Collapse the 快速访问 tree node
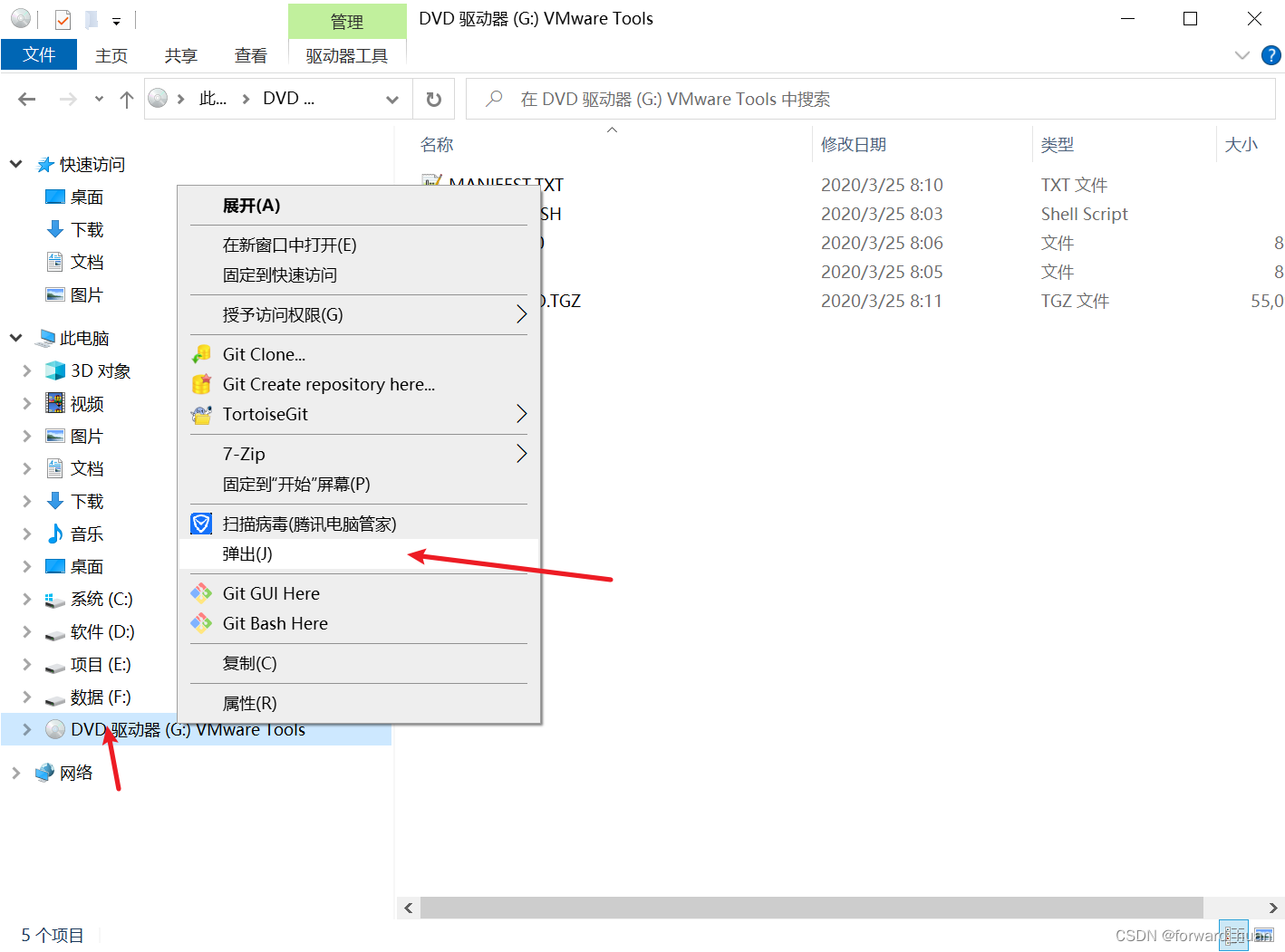The width and height of the screenshot is (1285, 952). (x=15, y=164)
